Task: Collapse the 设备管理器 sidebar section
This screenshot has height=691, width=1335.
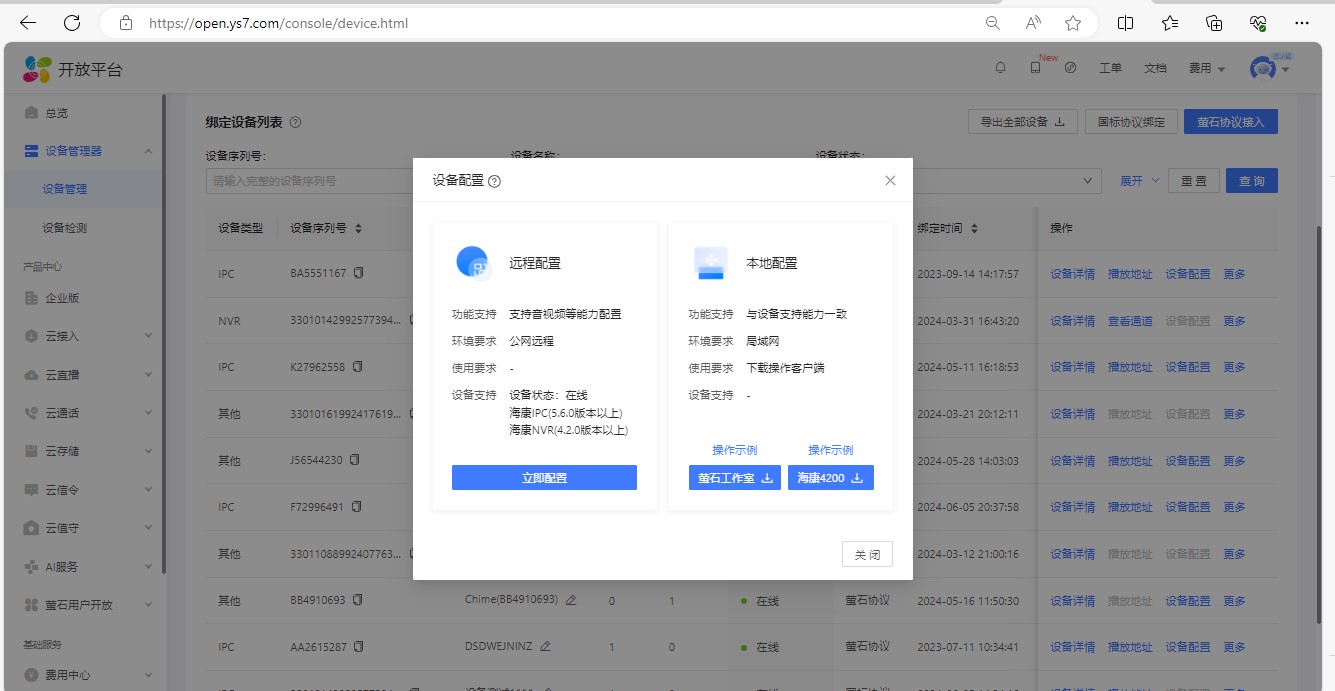Action: tap(148, 151)
